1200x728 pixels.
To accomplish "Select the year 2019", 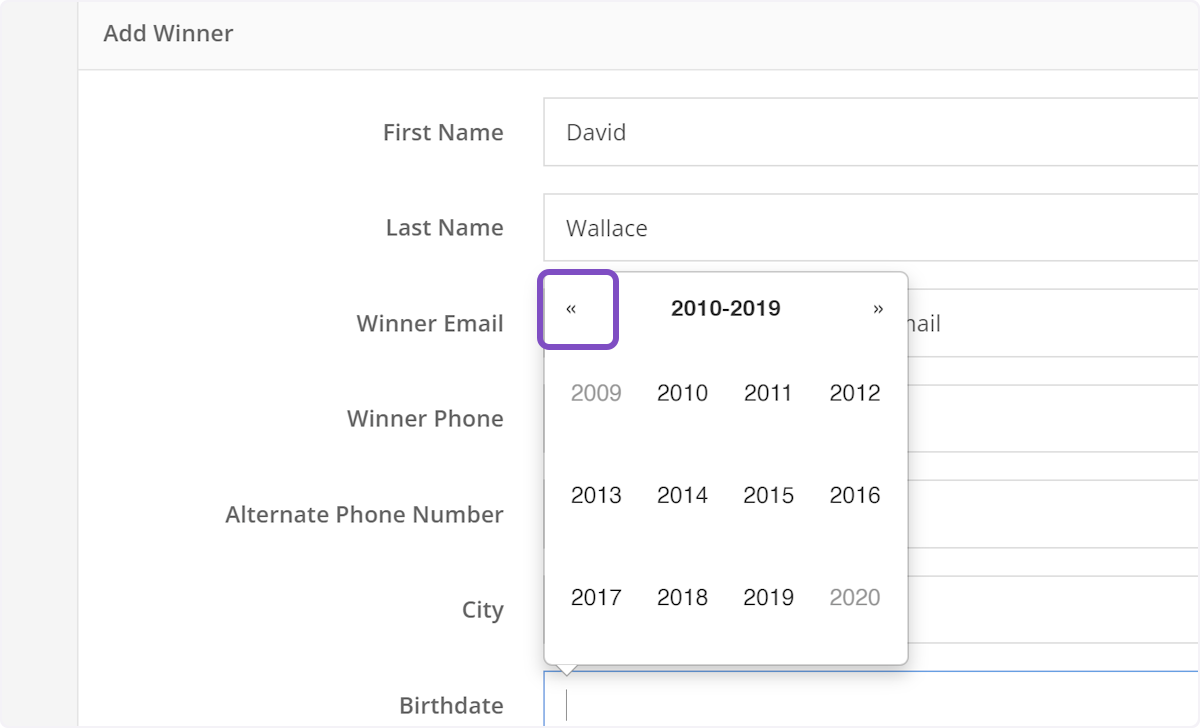I will tap(768, 597).
